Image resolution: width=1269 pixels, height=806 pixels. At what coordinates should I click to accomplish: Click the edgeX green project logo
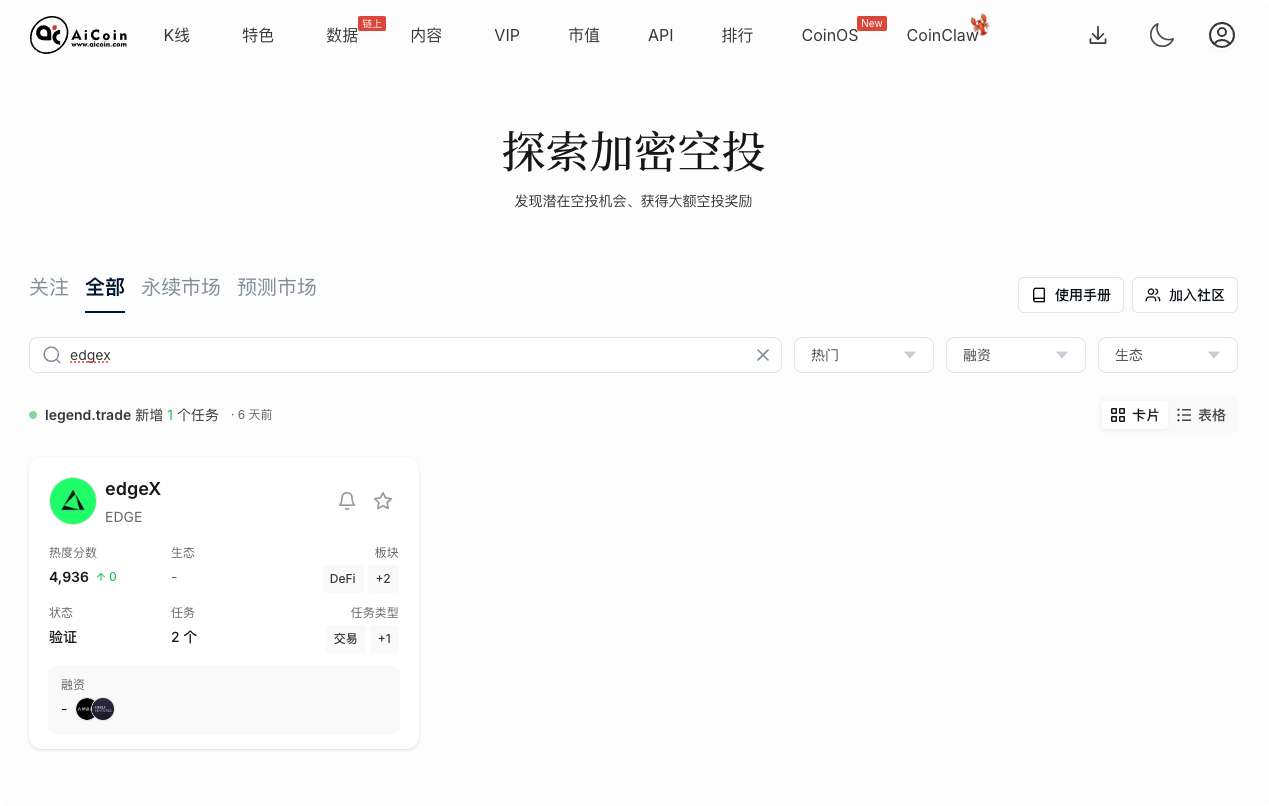(73, 501)
